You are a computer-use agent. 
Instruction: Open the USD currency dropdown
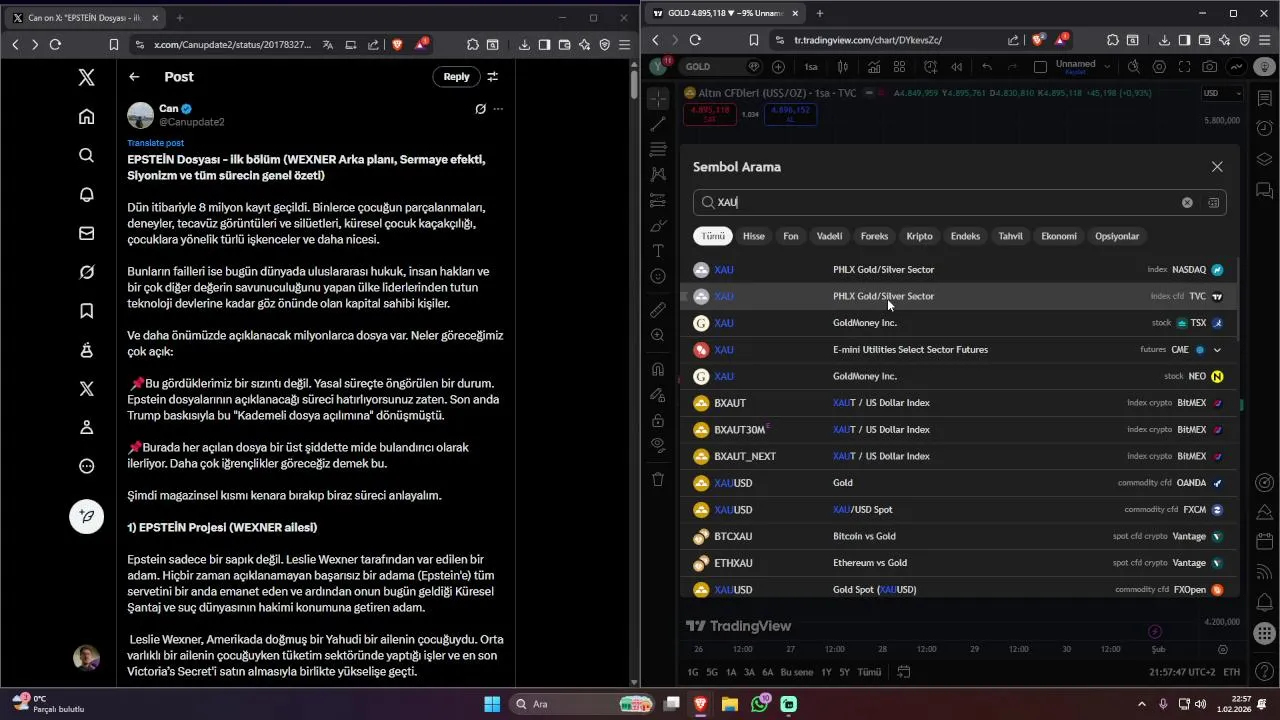1222,93
